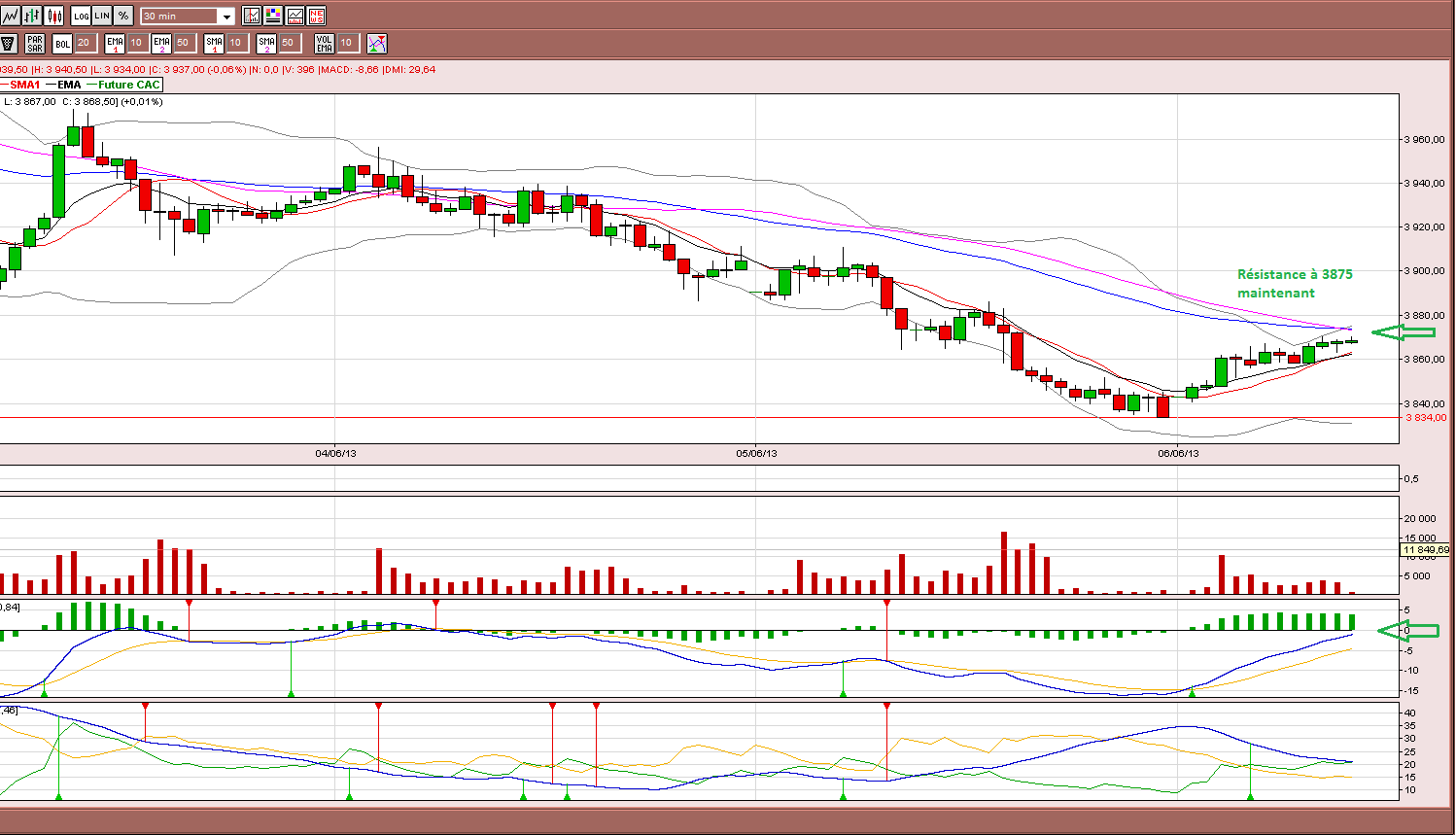Switch to bar (OHLC) chart display

coord(32,16)
